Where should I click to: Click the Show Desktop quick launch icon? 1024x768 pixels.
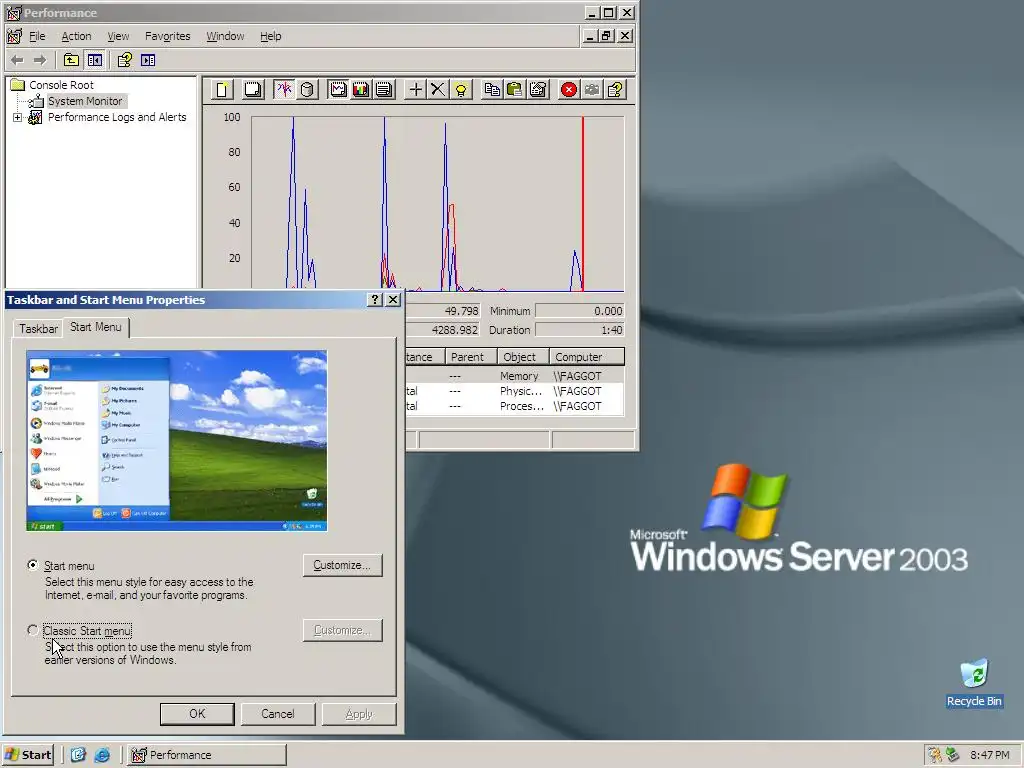click(x=78, y=755)
